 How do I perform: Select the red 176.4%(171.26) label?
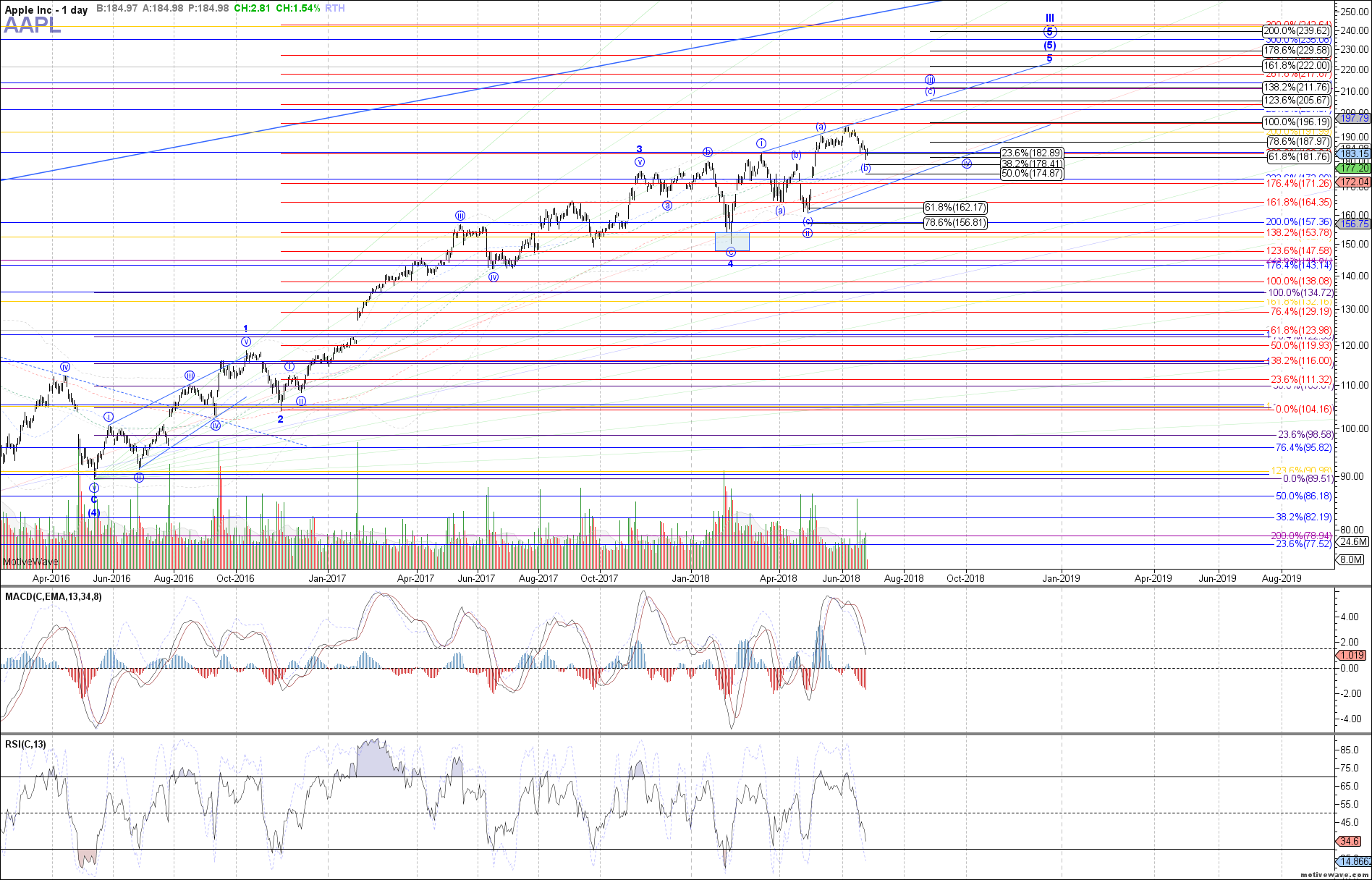point(1299,184)
